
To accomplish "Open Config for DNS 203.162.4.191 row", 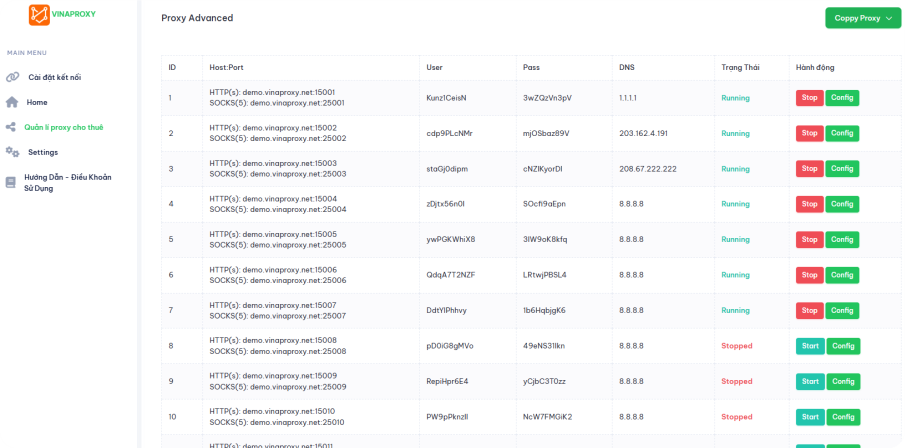I will click(842, 133).
